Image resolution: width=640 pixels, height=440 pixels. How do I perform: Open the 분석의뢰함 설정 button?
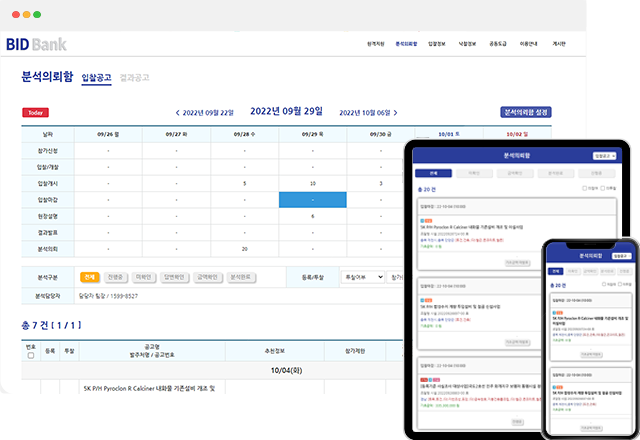tap(526, 112)
